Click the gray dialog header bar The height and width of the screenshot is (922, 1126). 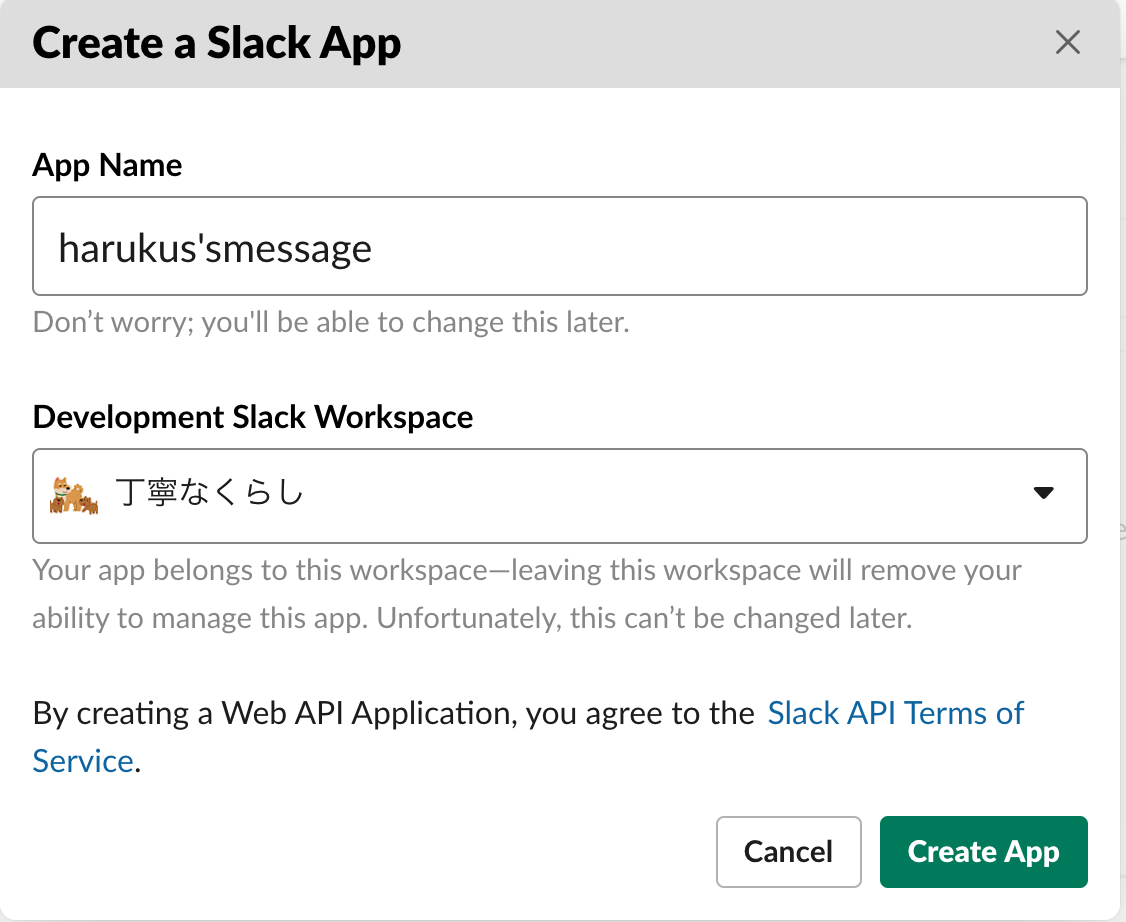coord(718,44)
